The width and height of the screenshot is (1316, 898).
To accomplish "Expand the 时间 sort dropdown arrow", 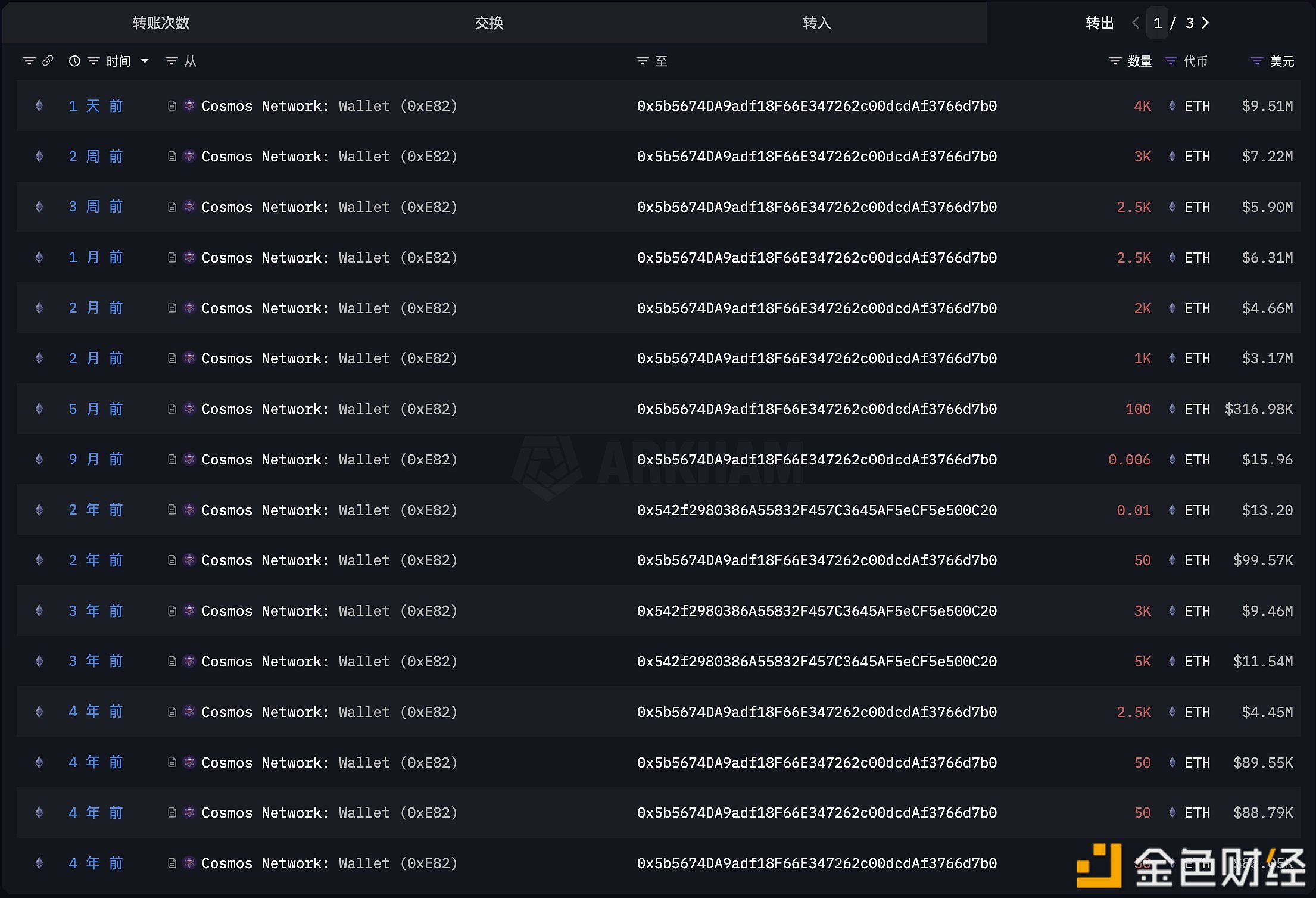I will click(x=145, y=61).
